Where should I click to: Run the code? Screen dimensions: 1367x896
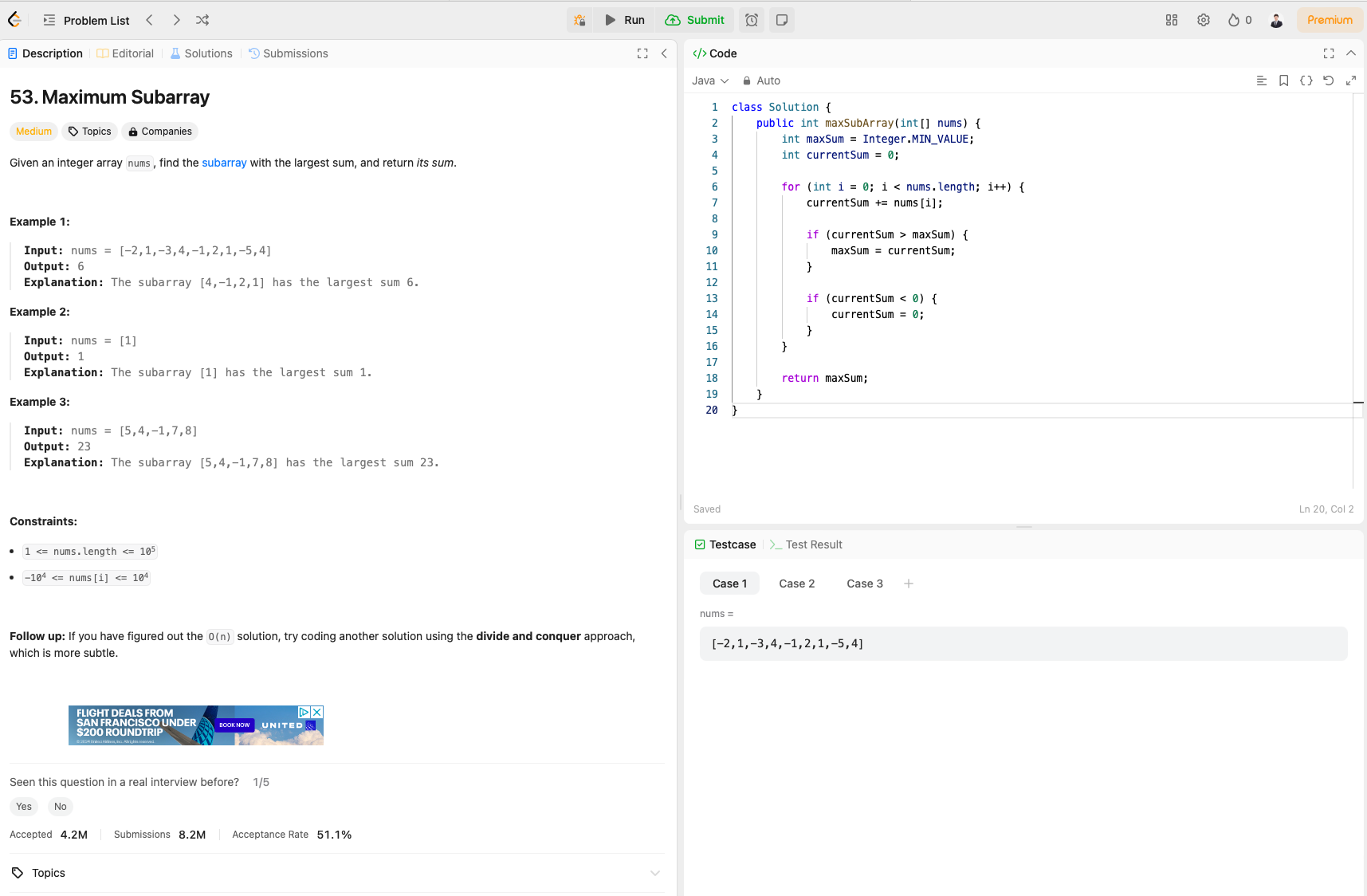pyautogui.click(x=624, y=20)
